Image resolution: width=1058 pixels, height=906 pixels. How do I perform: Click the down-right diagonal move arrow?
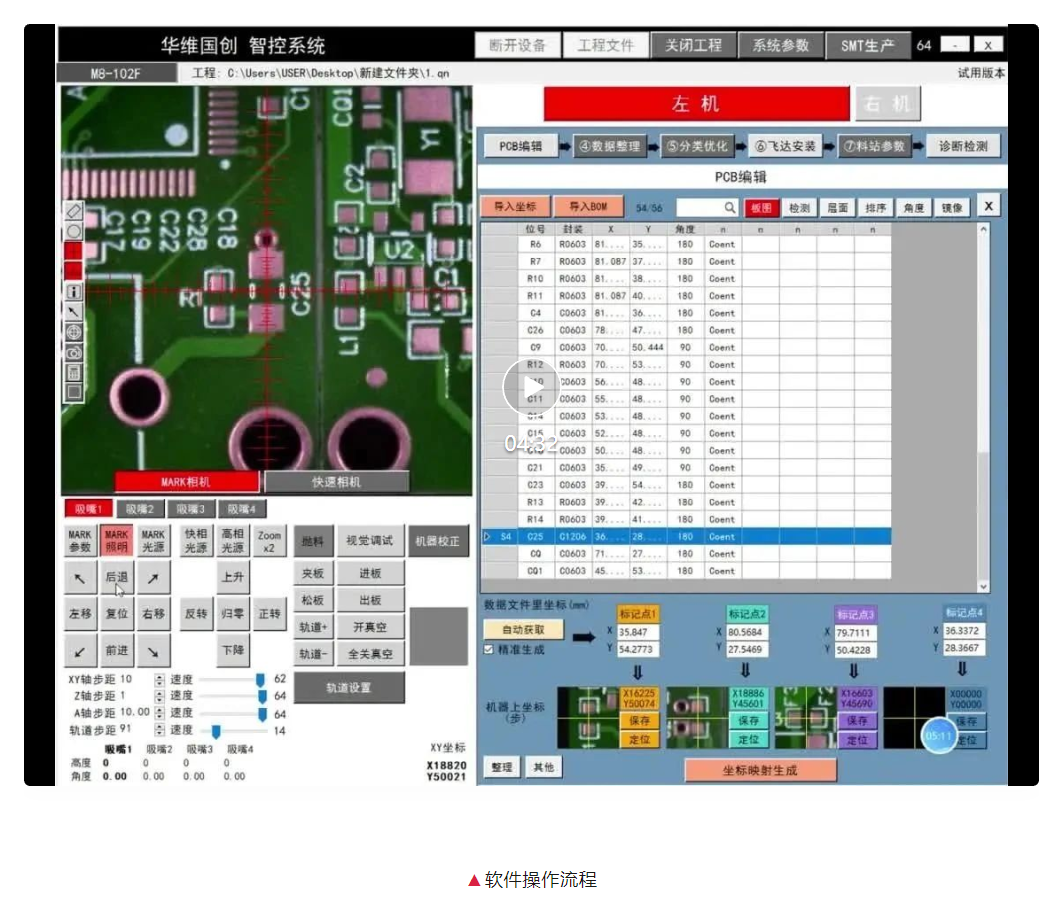point(153,651)
